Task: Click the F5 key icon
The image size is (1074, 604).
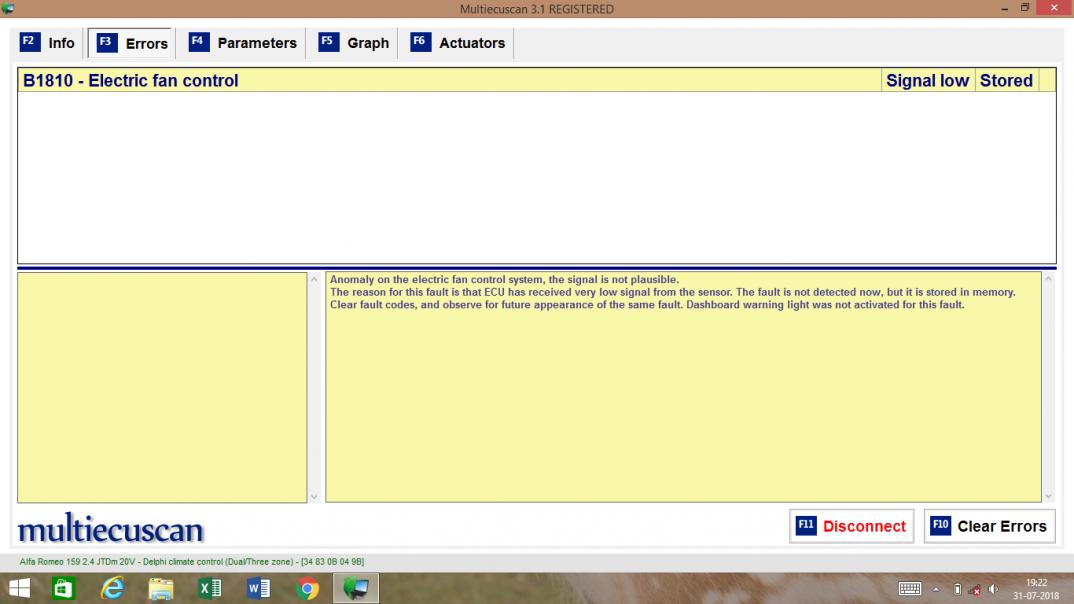Action: pyautogui.click(x=329, y=42)
